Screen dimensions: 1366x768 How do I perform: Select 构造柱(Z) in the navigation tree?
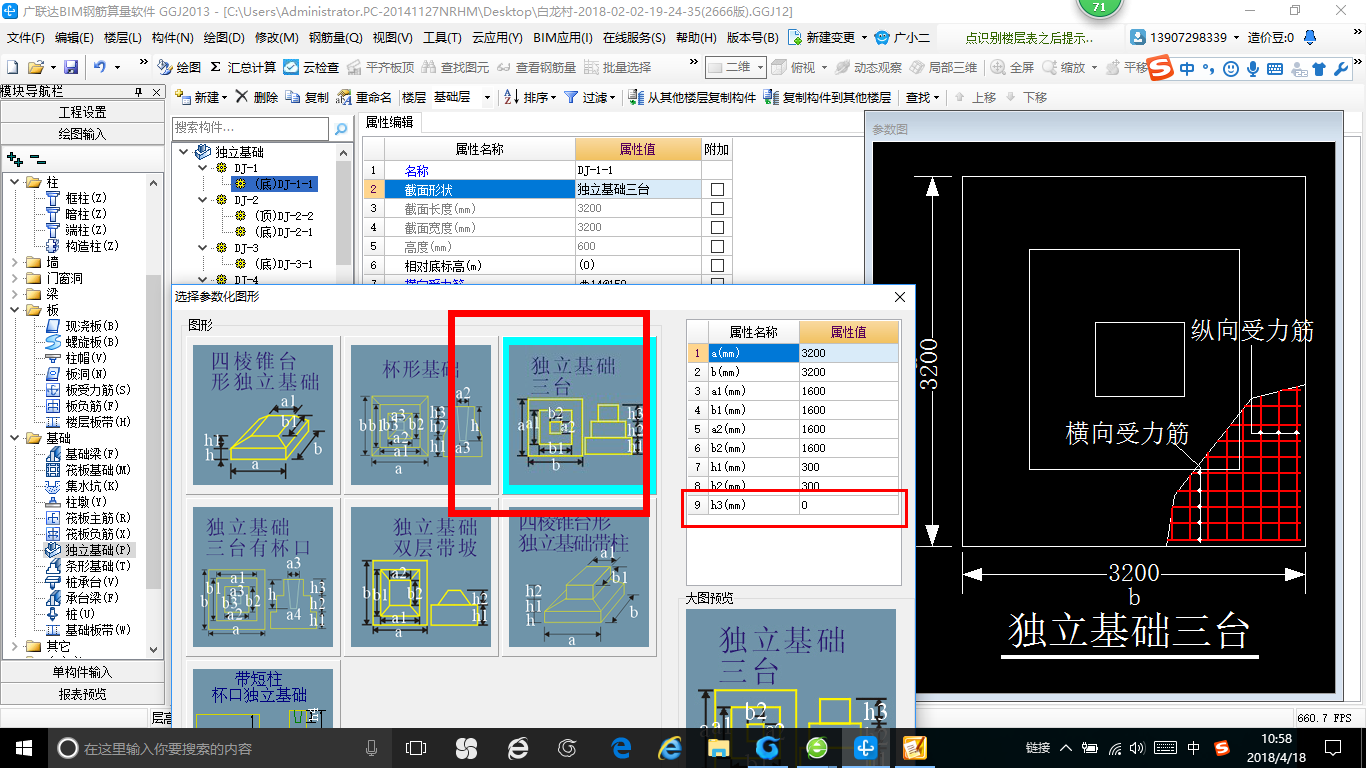coord(92,246)
